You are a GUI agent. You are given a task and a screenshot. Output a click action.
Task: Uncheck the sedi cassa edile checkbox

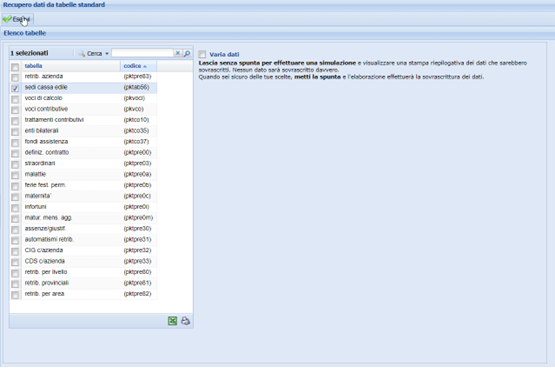pyautogui.click(x=15, y=88)
